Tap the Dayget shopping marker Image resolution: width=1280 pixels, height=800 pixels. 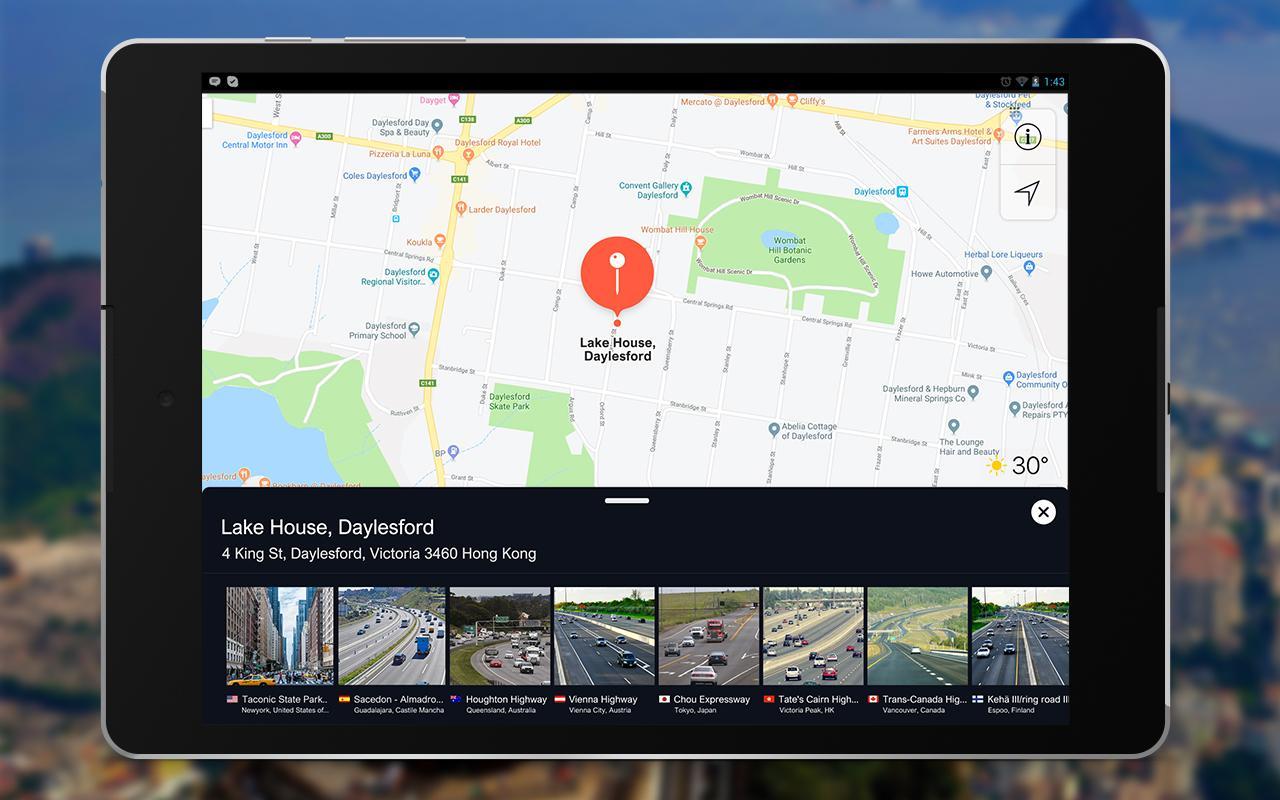pyautogui.click(x=454, y=101)
